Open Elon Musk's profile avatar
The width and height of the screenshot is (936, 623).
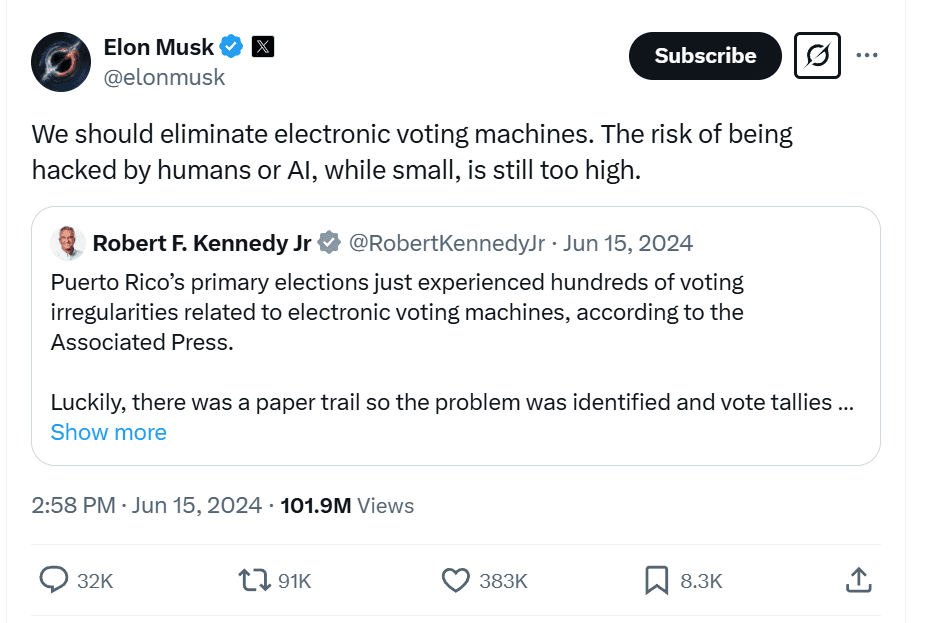[62, 62]
